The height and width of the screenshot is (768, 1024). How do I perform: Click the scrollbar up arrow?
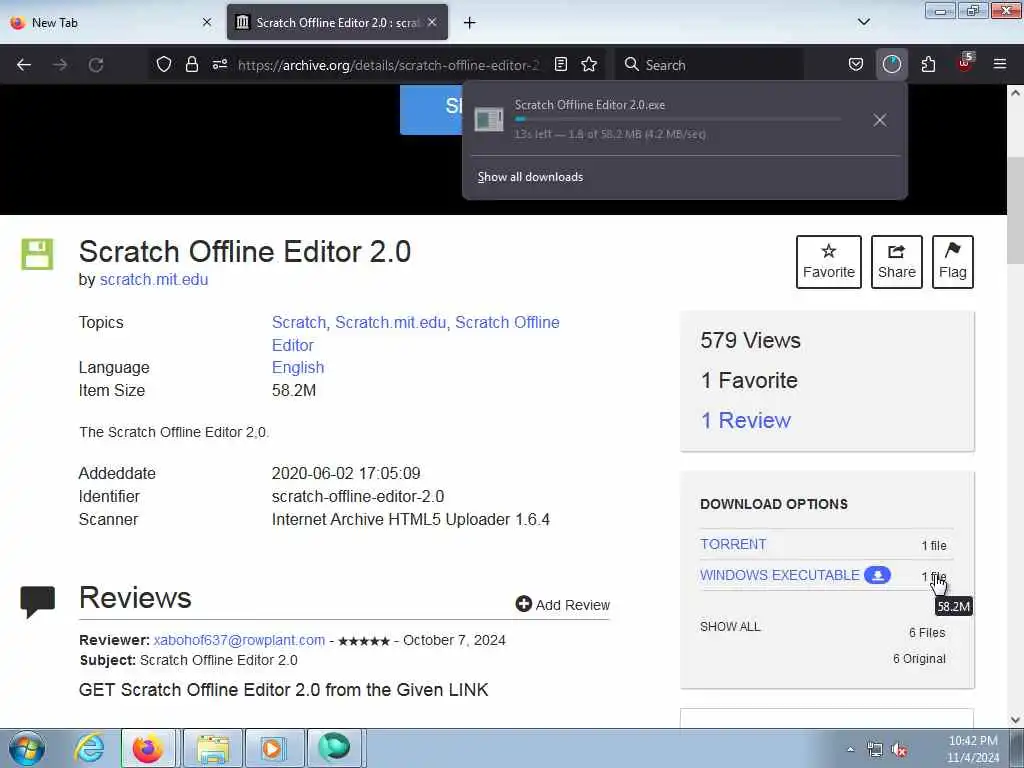point(1015,93)
